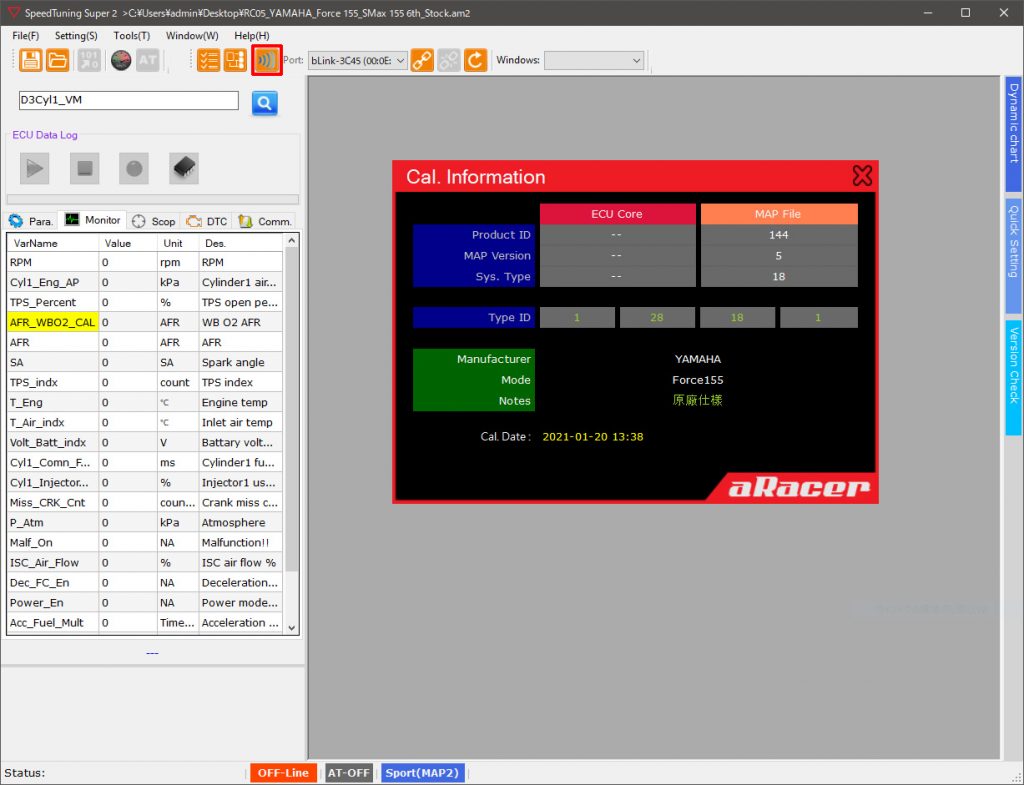
Task: Select the Malf_On row
Action: point(145,543)
